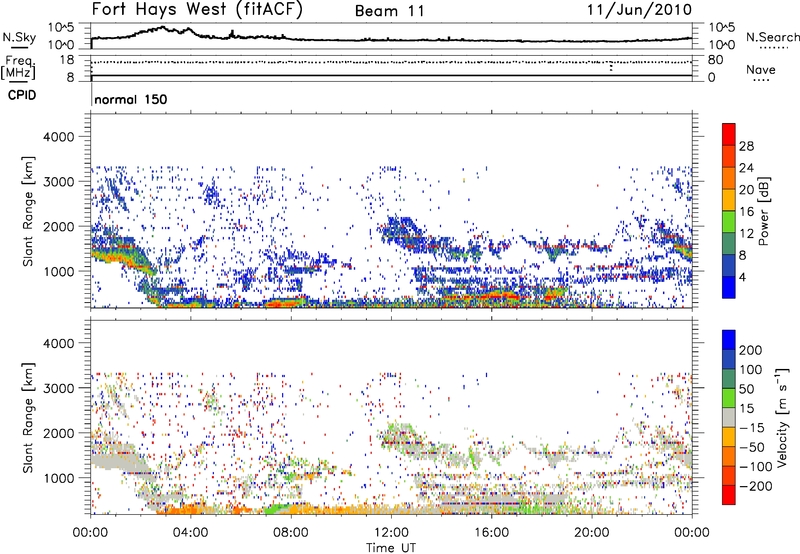Image resolution: width=800 pixels, height=554 pixels.
Task: Click the N.Search legend label
Action: click(772, 37)
